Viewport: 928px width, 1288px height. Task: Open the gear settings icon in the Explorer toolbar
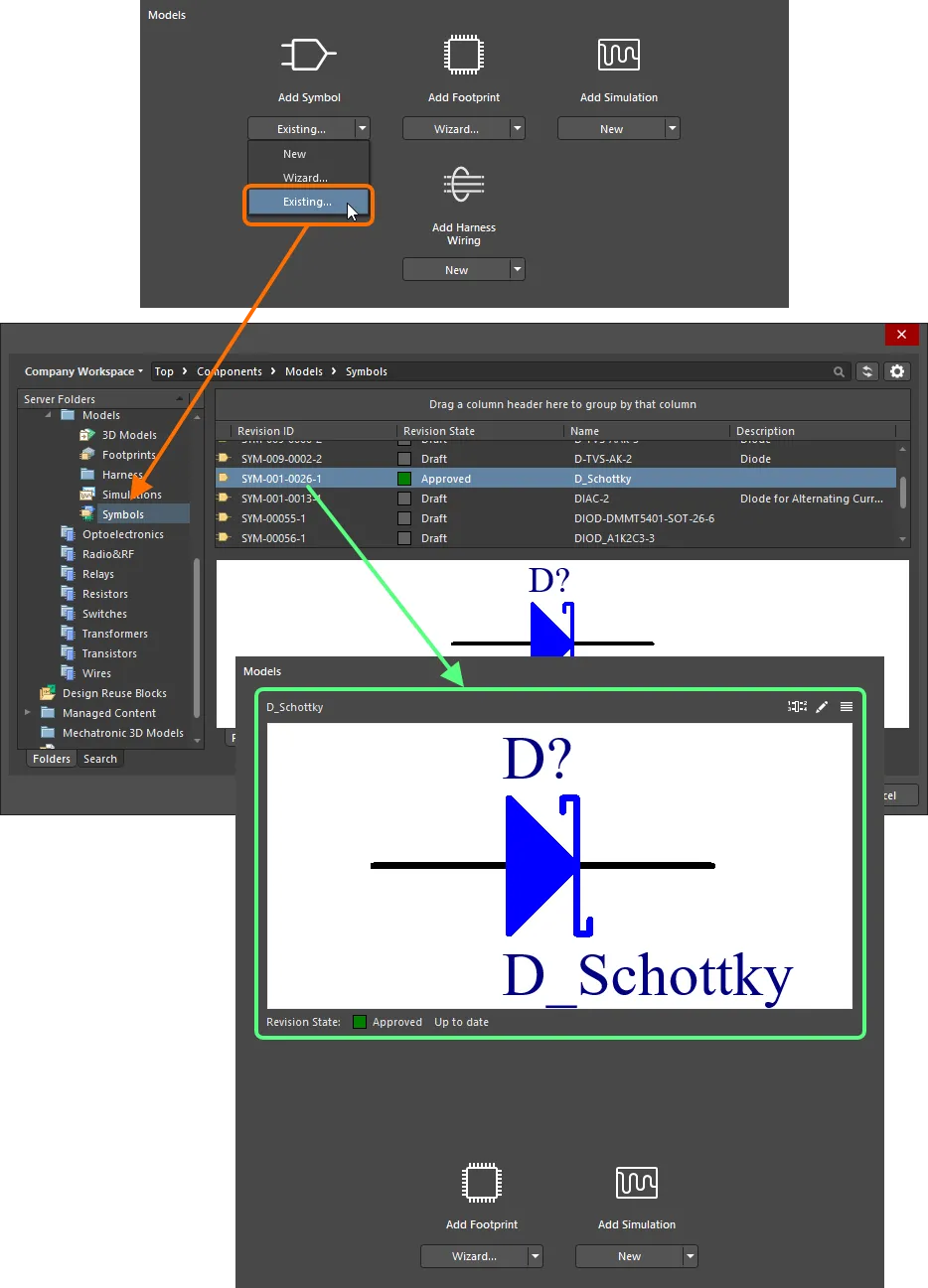(x=897, y=370)
